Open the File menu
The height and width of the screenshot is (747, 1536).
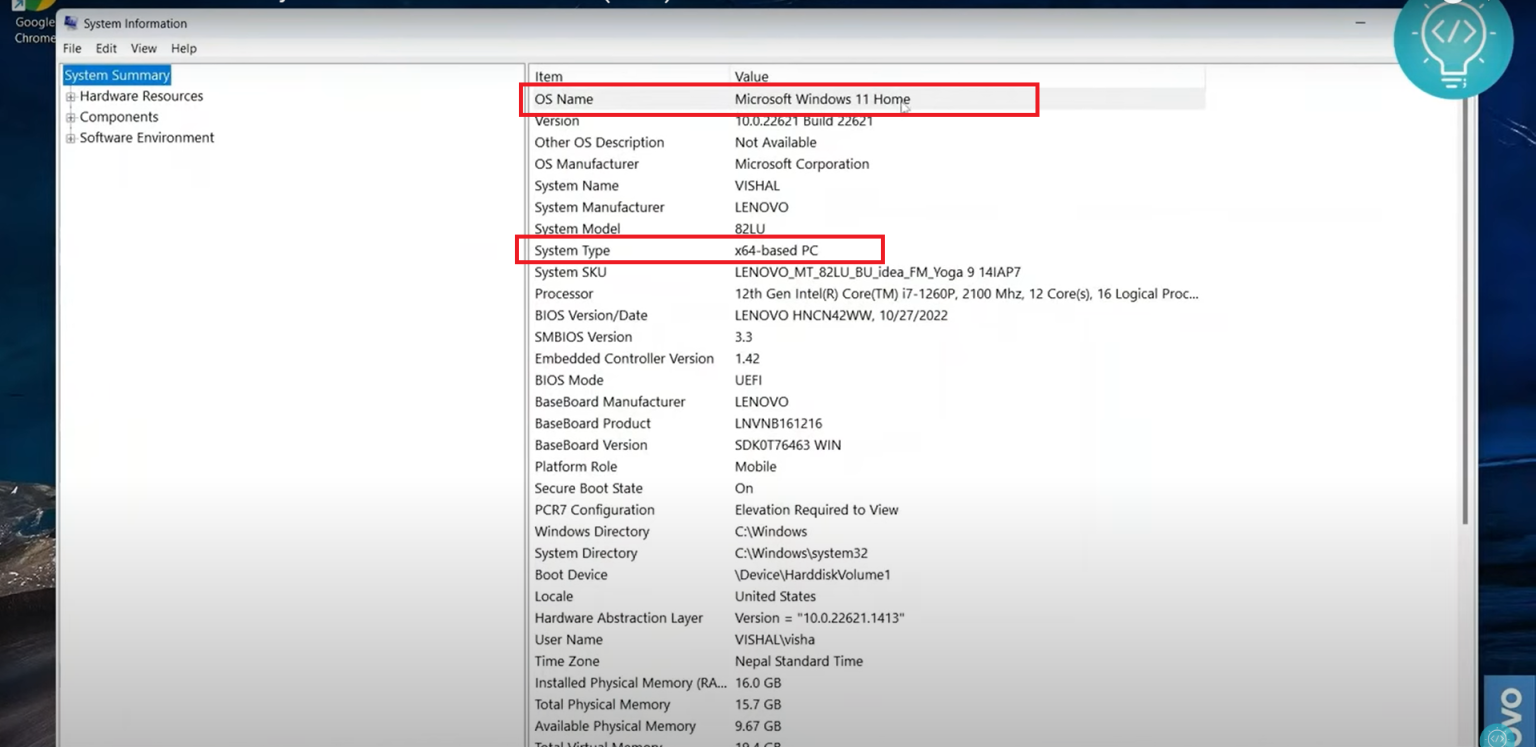72,48
